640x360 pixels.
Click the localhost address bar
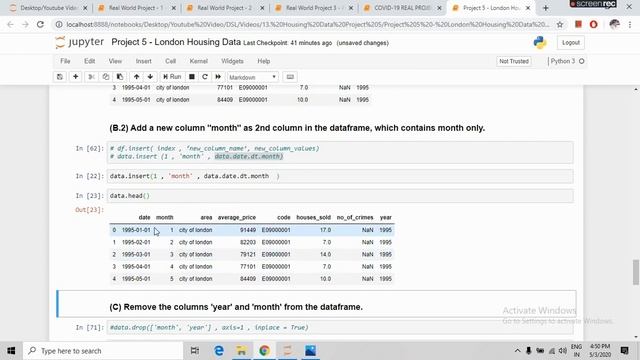pos(308,24)
